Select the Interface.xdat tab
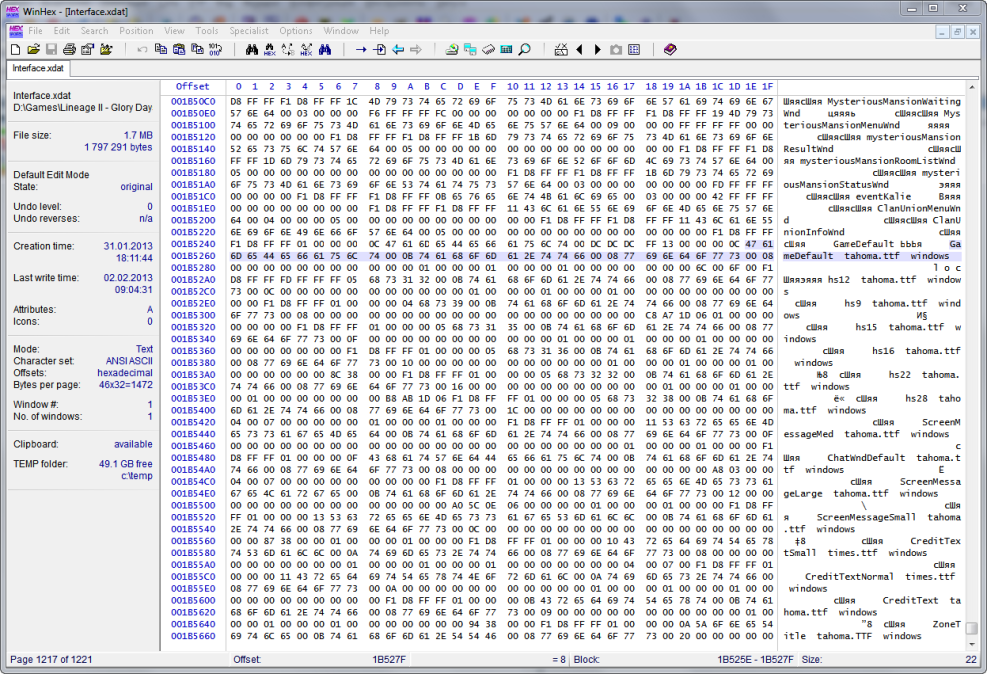Viewport: 987px width, 674px height. [38, 68]
